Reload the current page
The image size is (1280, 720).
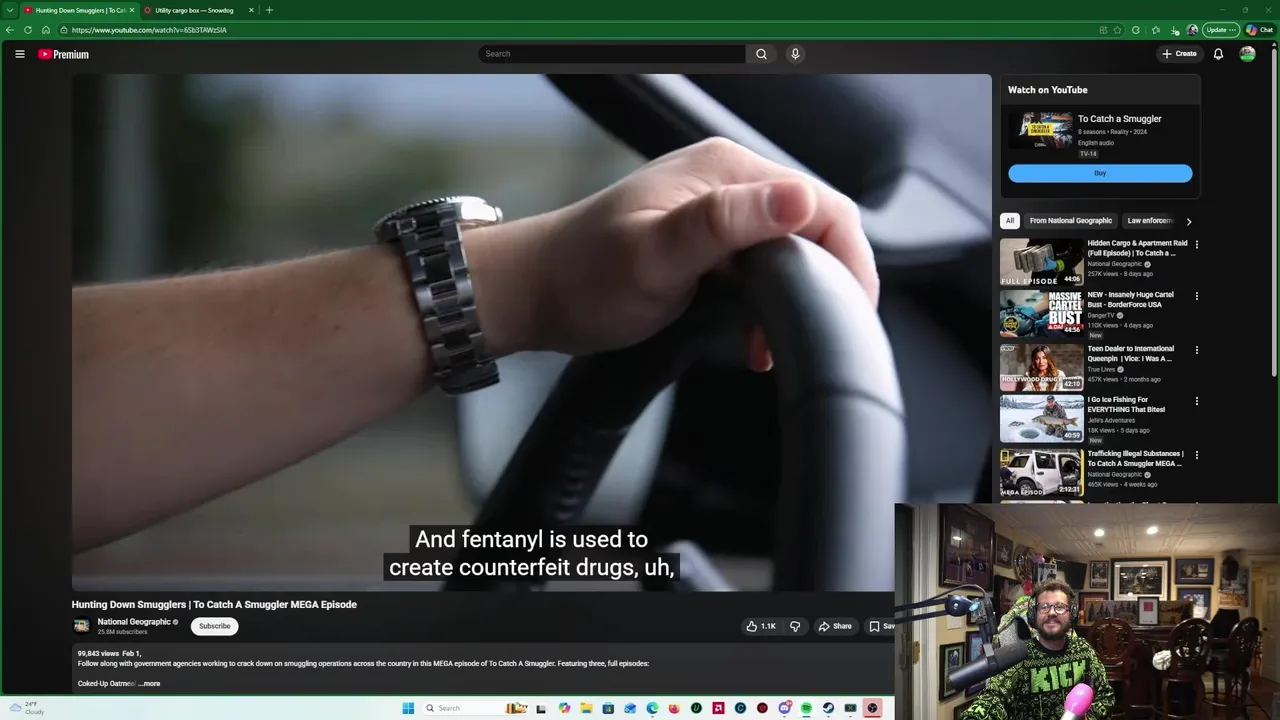click(27, 30)
